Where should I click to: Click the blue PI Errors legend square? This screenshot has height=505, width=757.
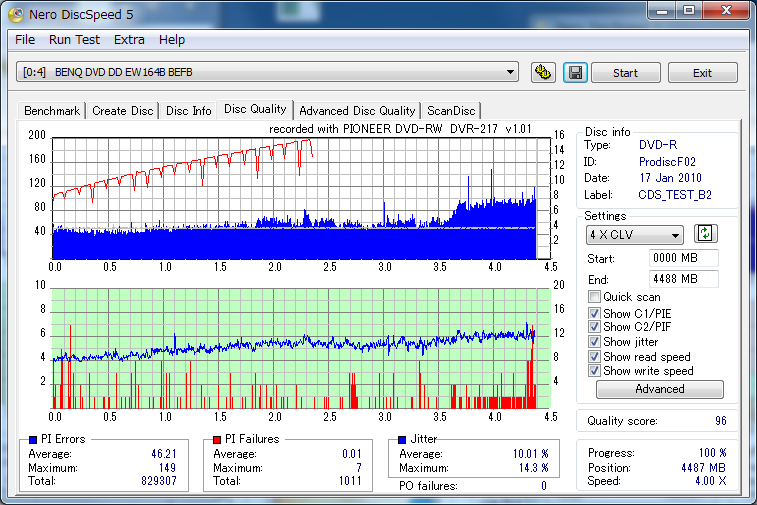point(33,439)
